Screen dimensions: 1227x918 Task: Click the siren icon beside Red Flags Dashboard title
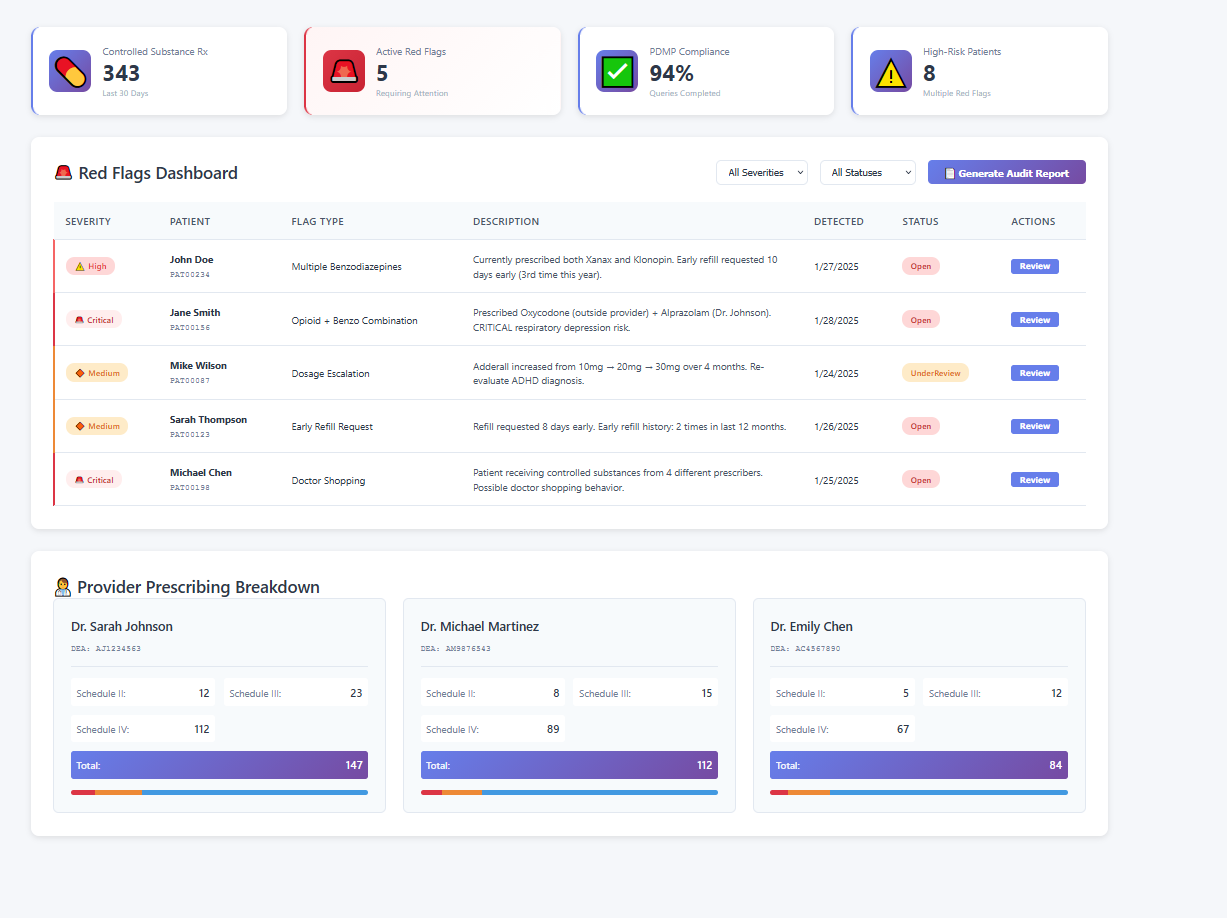coord(62,172)
